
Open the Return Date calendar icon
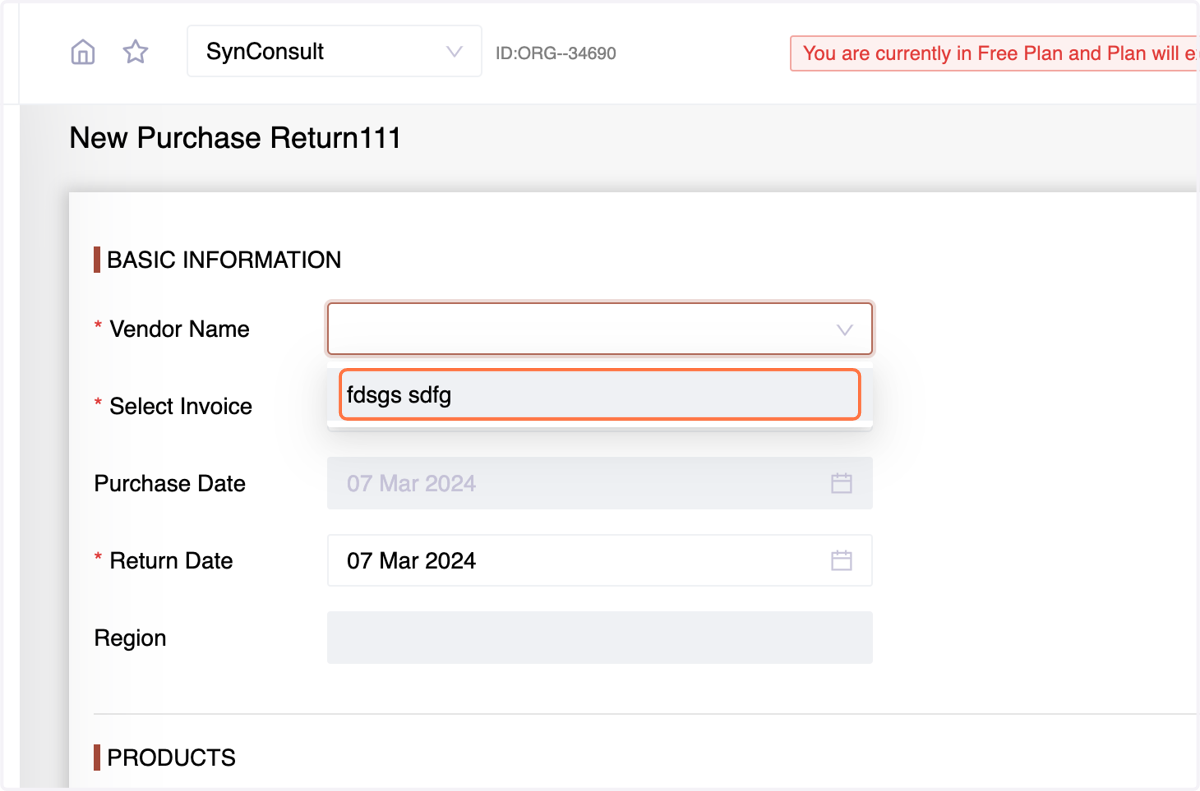842,560
